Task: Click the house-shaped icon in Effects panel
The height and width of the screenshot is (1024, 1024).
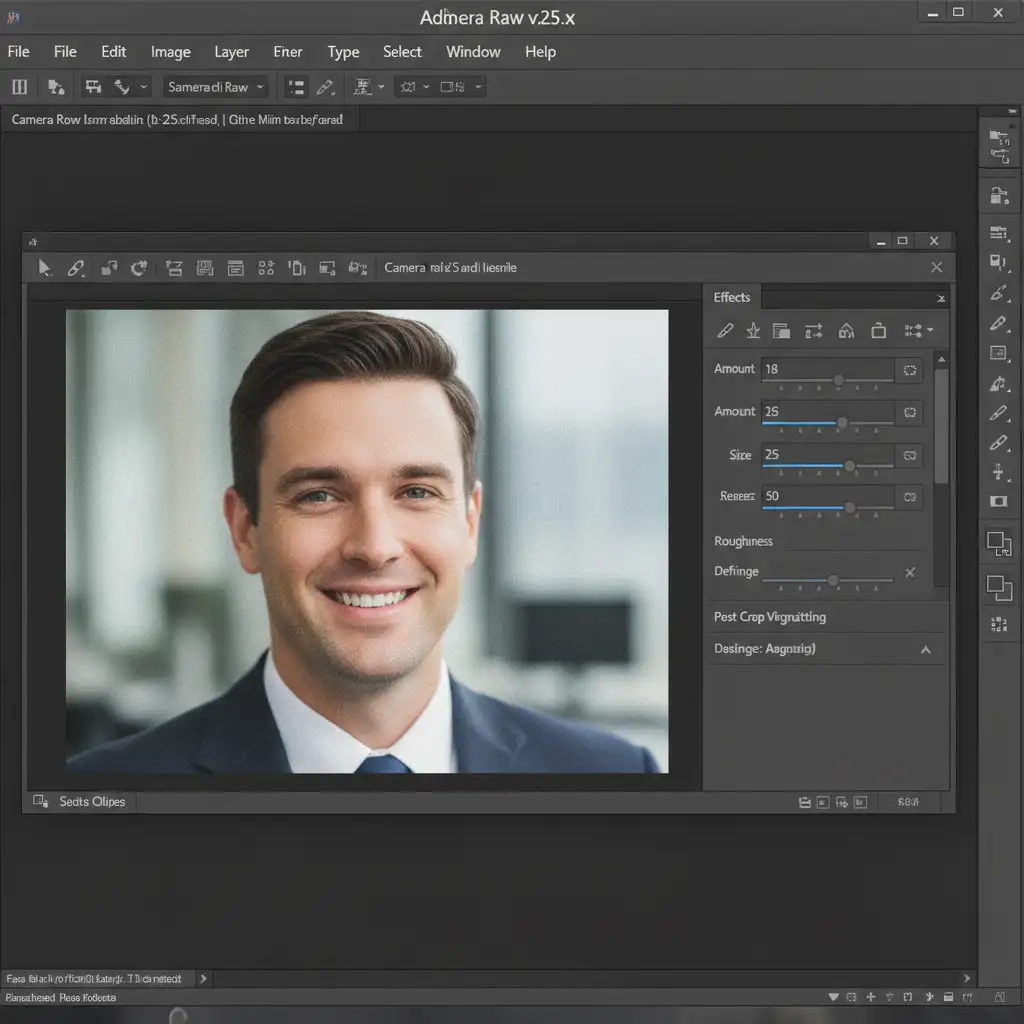Action: pyautogui.click(x=846, y=331)
